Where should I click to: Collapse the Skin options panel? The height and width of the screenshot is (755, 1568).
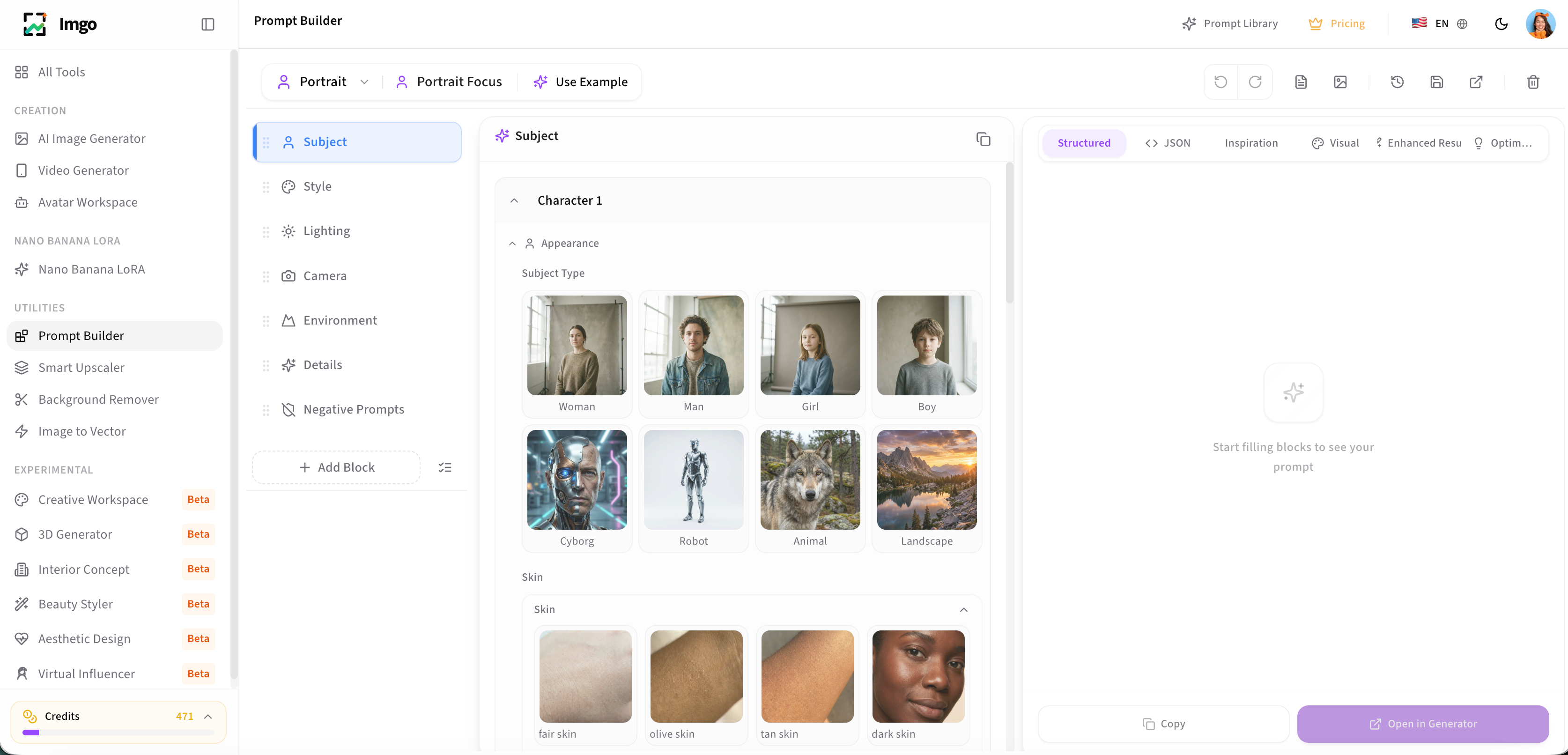point(963,609)
